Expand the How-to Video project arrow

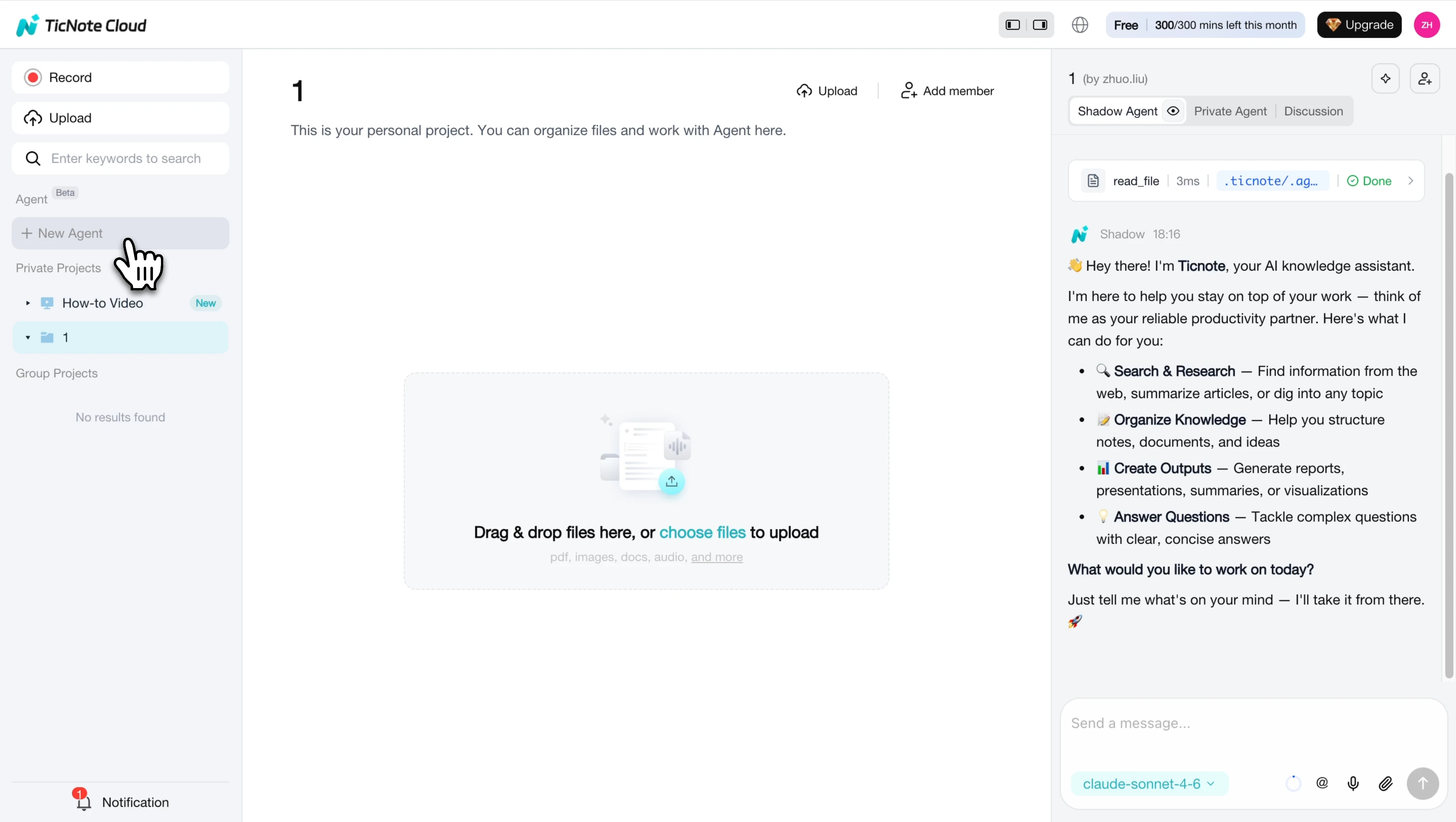tap(28, 303)
